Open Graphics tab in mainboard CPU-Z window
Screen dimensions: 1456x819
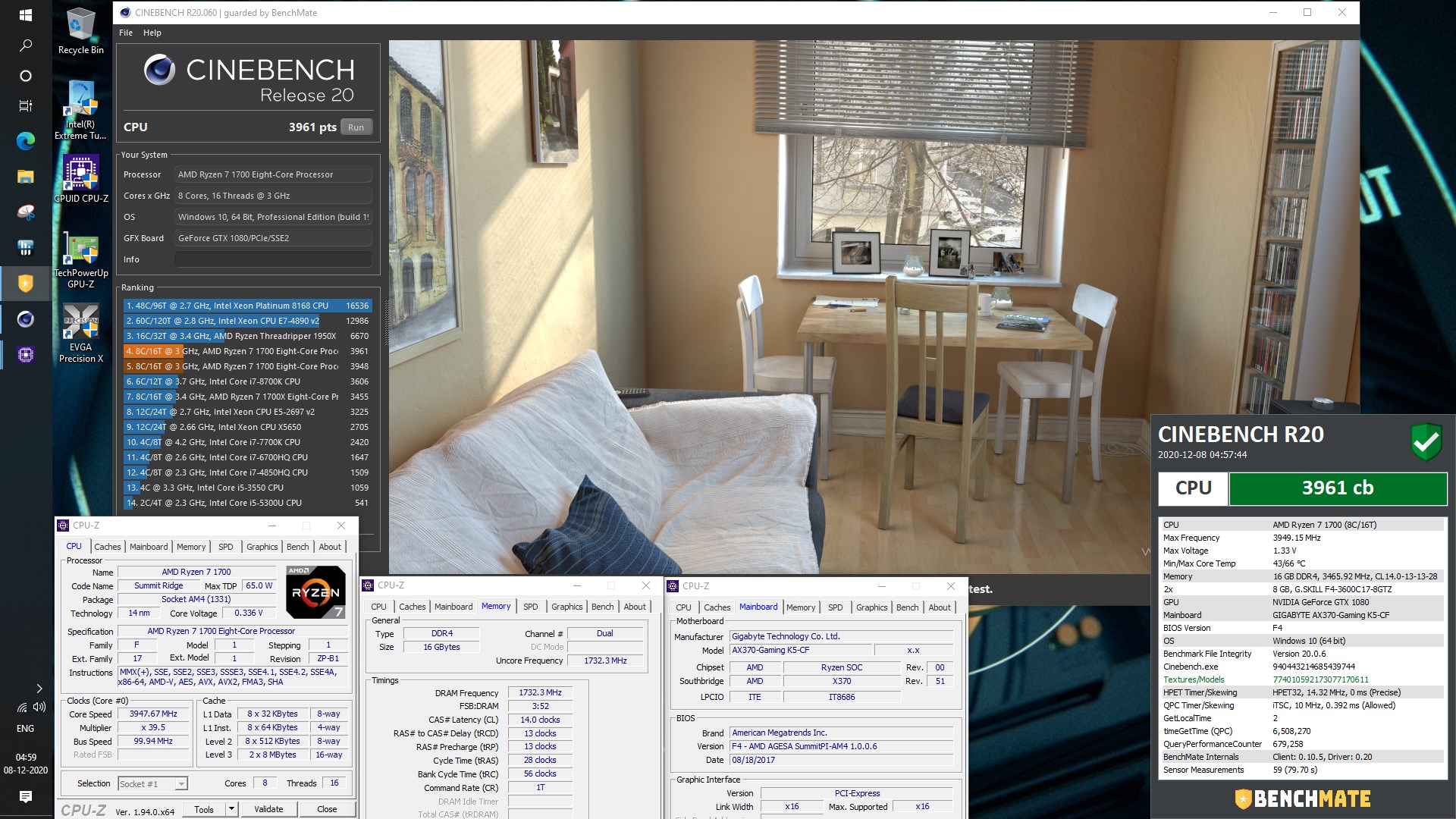coord(871,607)
